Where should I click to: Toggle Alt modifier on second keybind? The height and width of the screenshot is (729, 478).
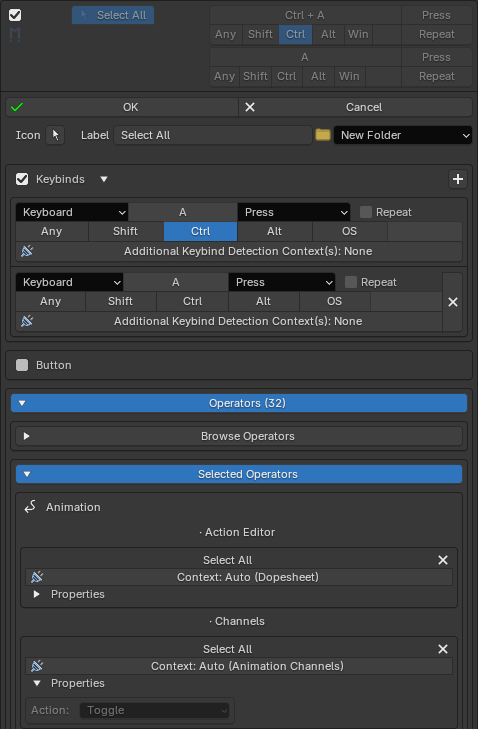click(264, 302)
